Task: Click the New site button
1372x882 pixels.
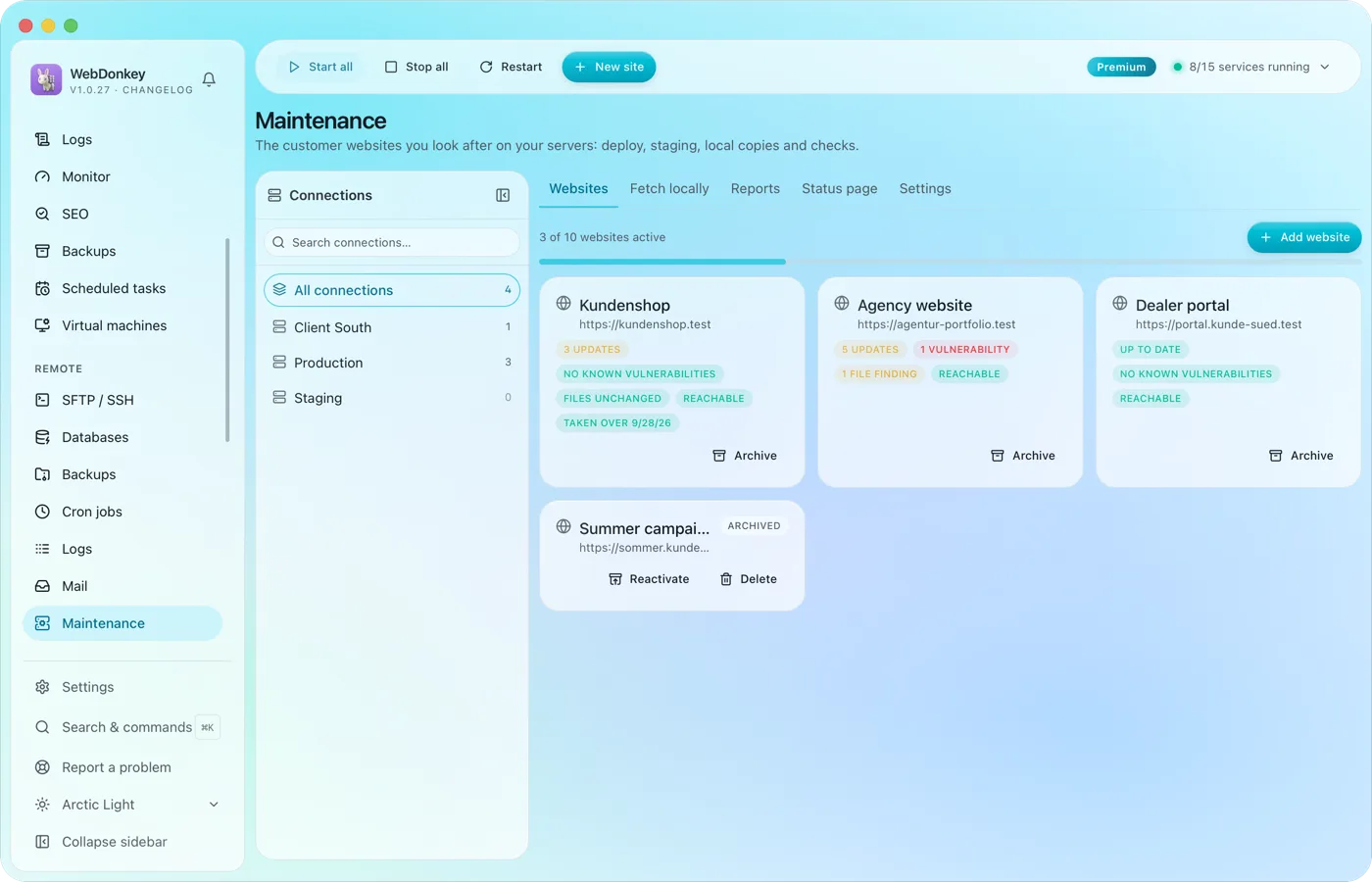Action: pyautogui.click(x=609, y=67)
